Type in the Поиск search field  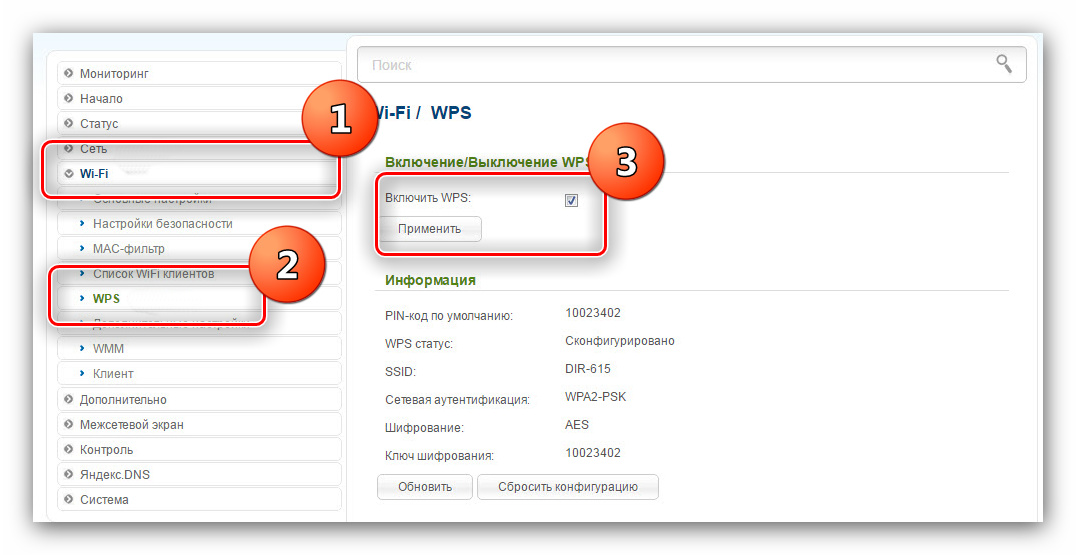point(670,65)
